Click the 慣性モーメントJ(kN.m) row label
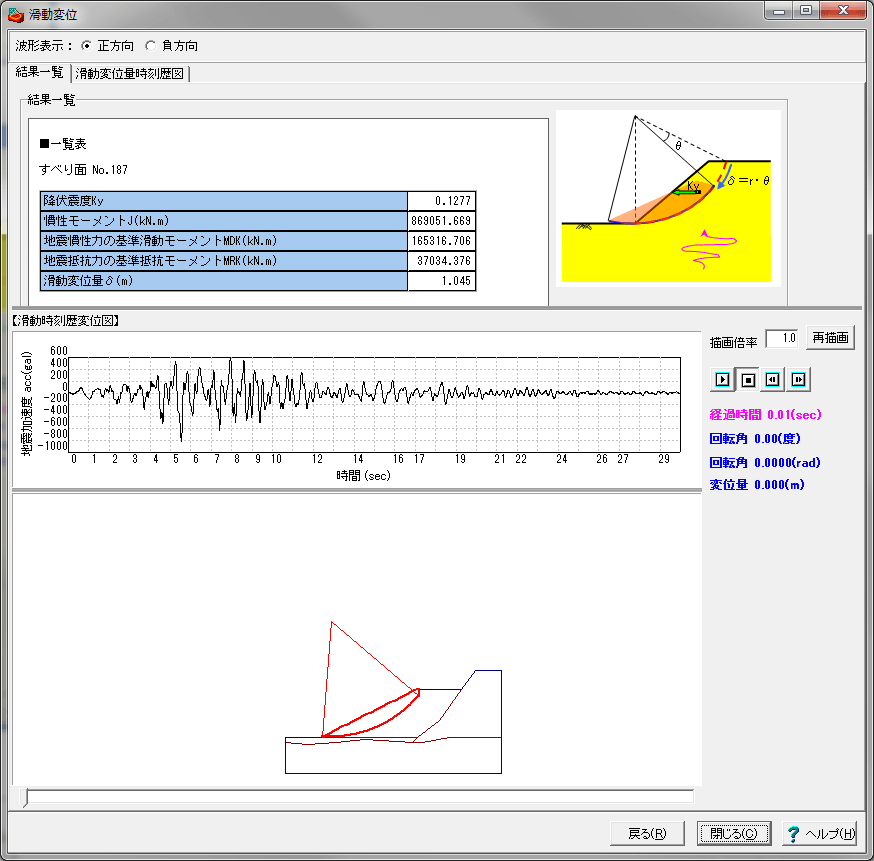 tap(224, 221)
